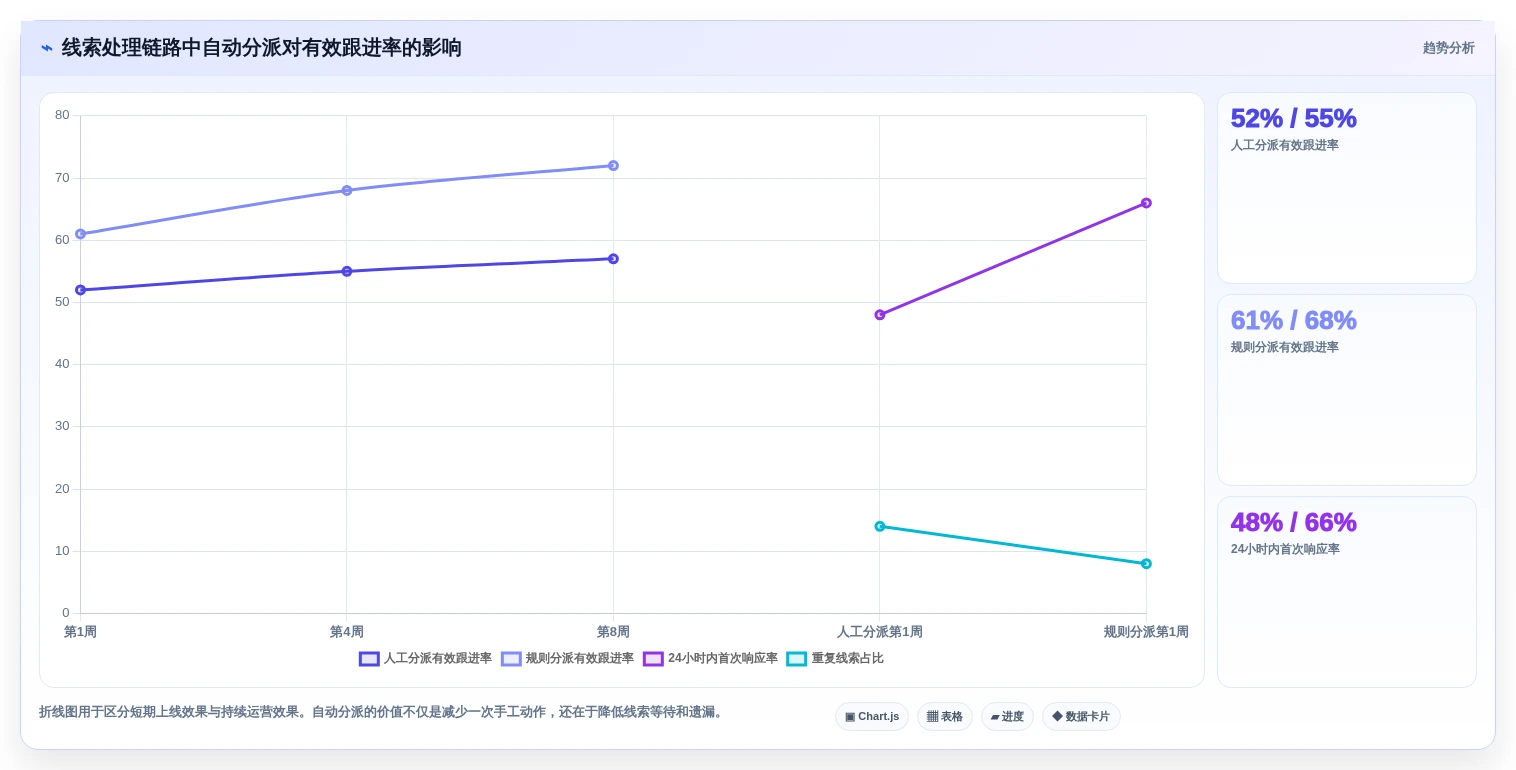Open the 52% / 55% data card
Viewport: 1516px width, 770px height.
point(1346,188)
